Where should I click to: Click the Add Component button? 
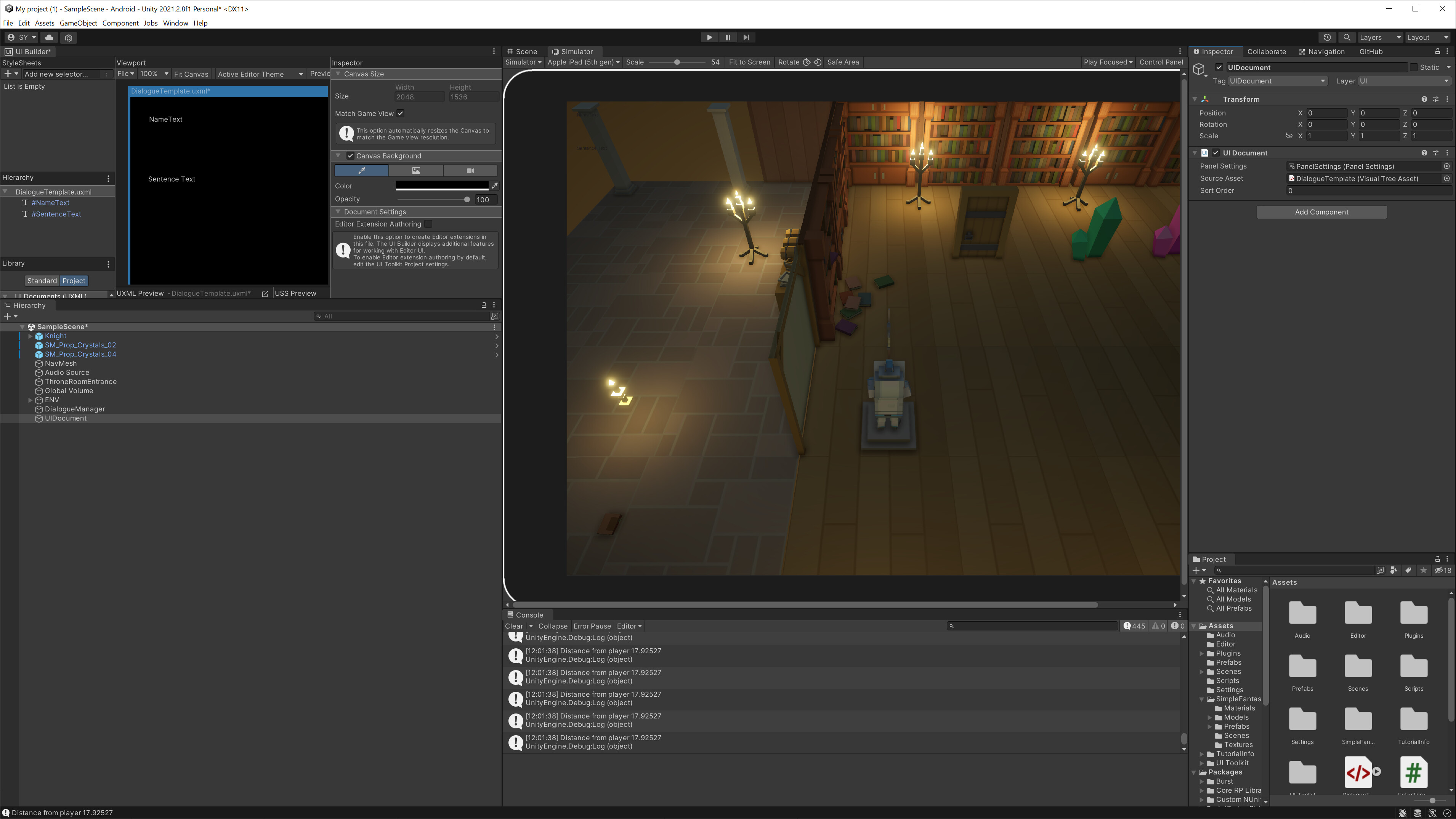(1321, 212)
